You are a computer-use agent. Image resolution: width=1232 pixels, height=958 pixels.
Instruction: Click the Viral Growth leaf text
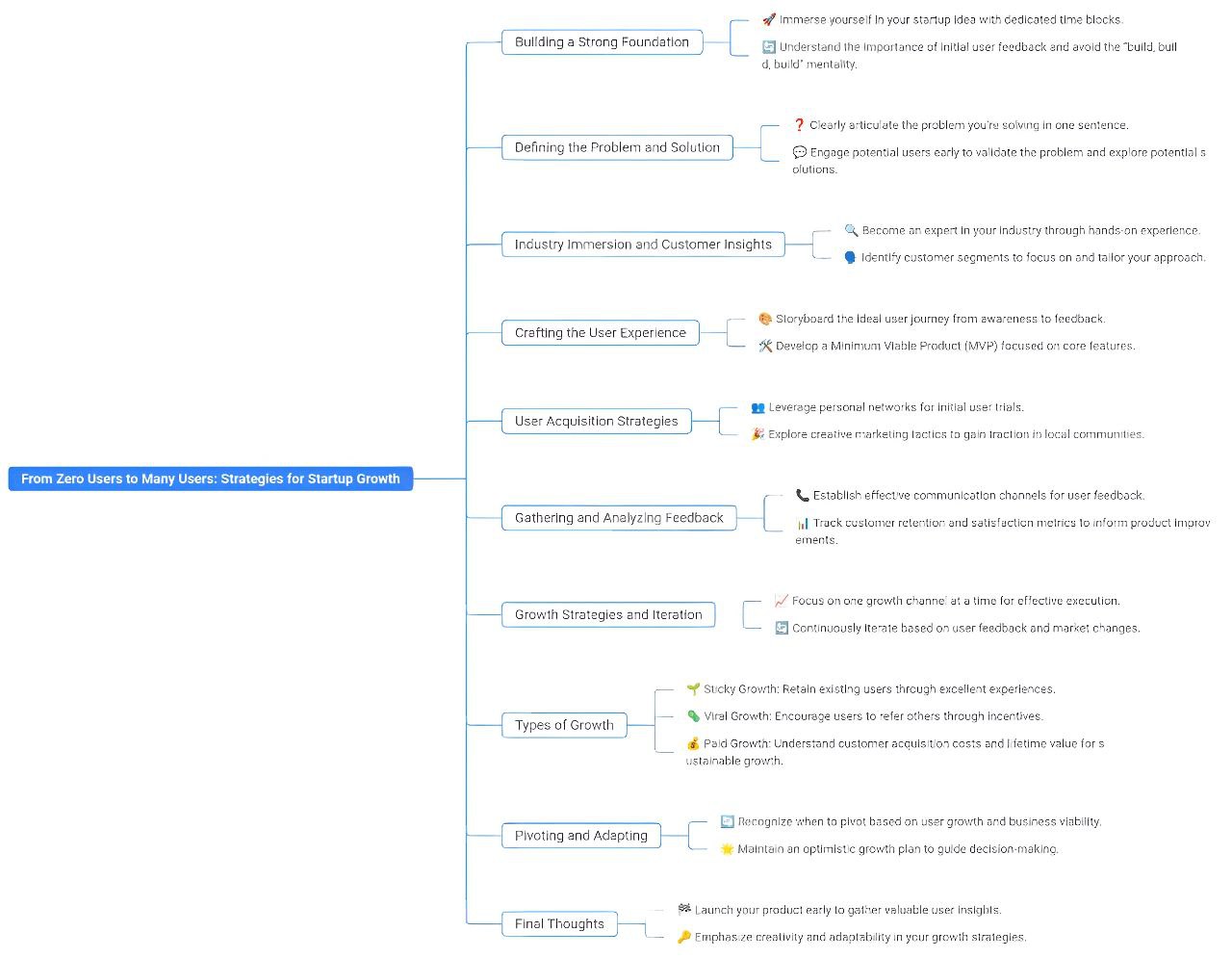coord(873,716)
